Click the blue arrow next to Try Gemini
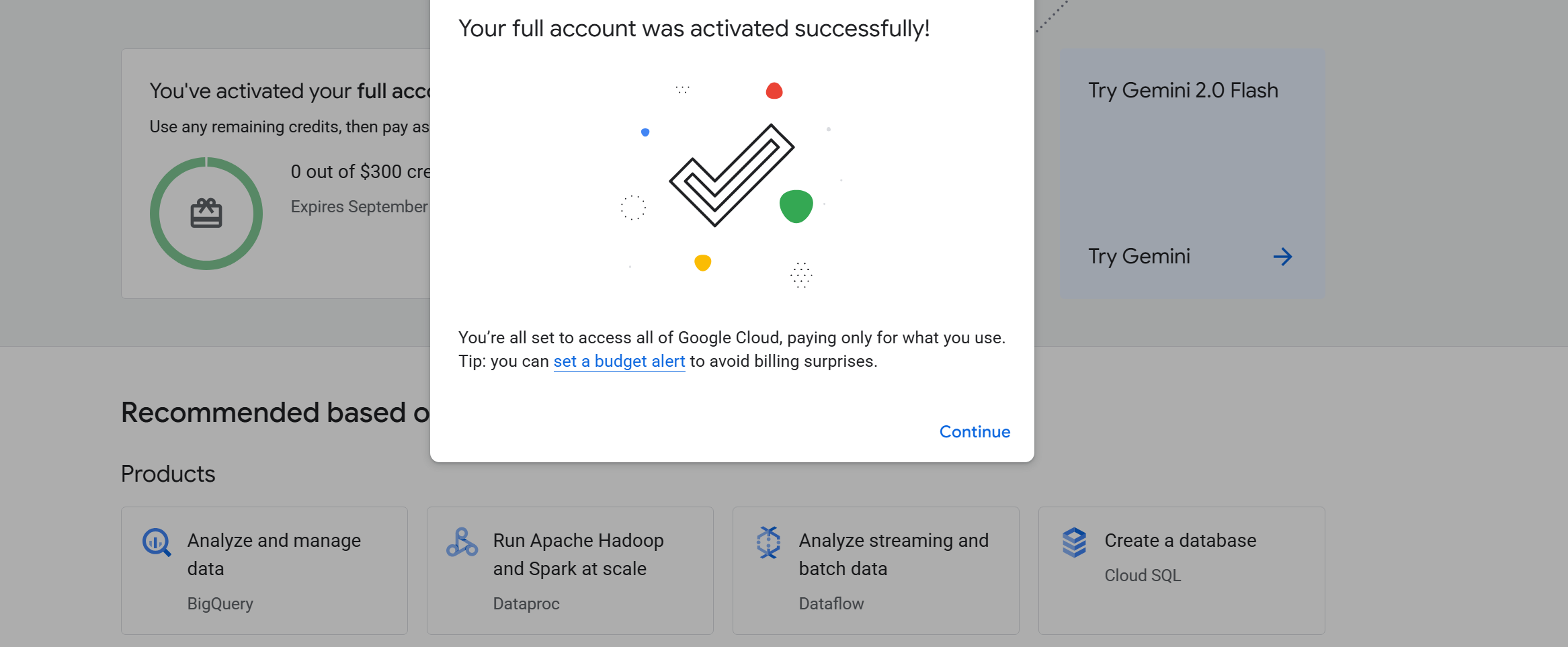Image resolution: width=1568 pixels, height=647 pixels. pos(1282,257)
